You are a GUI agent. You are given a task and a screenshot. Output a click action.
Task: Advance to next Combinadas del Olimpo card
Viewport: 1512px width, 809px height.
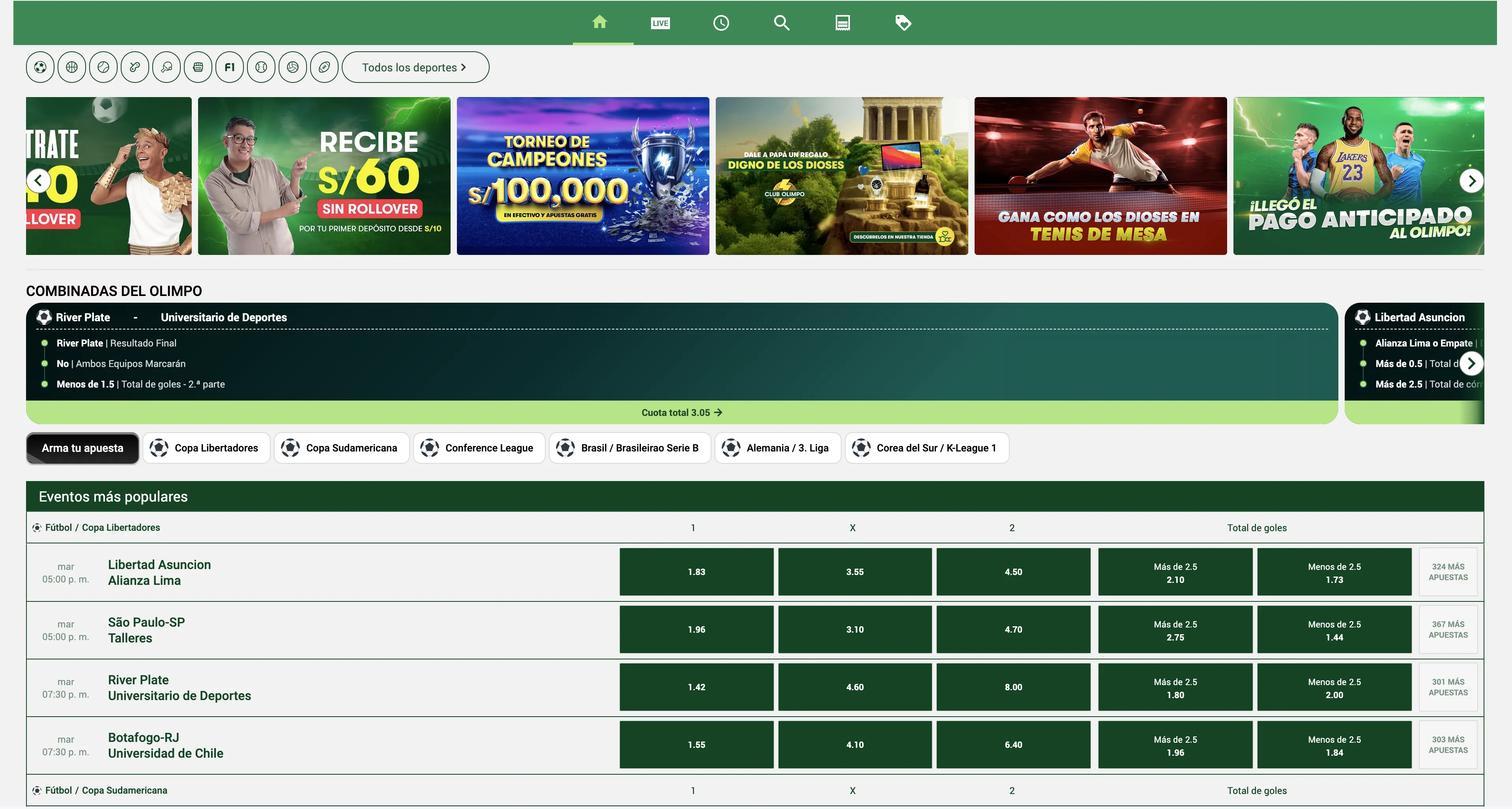coord(1471,363)
